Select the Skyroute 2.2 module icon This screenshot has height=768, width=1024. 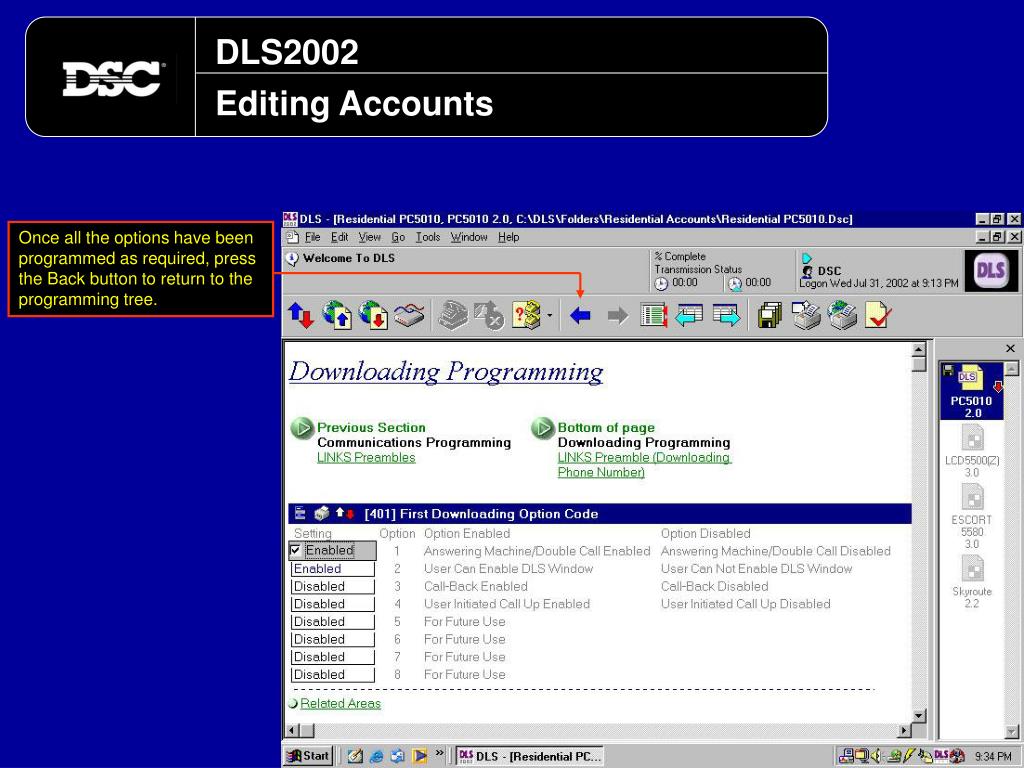coord(972,581)
